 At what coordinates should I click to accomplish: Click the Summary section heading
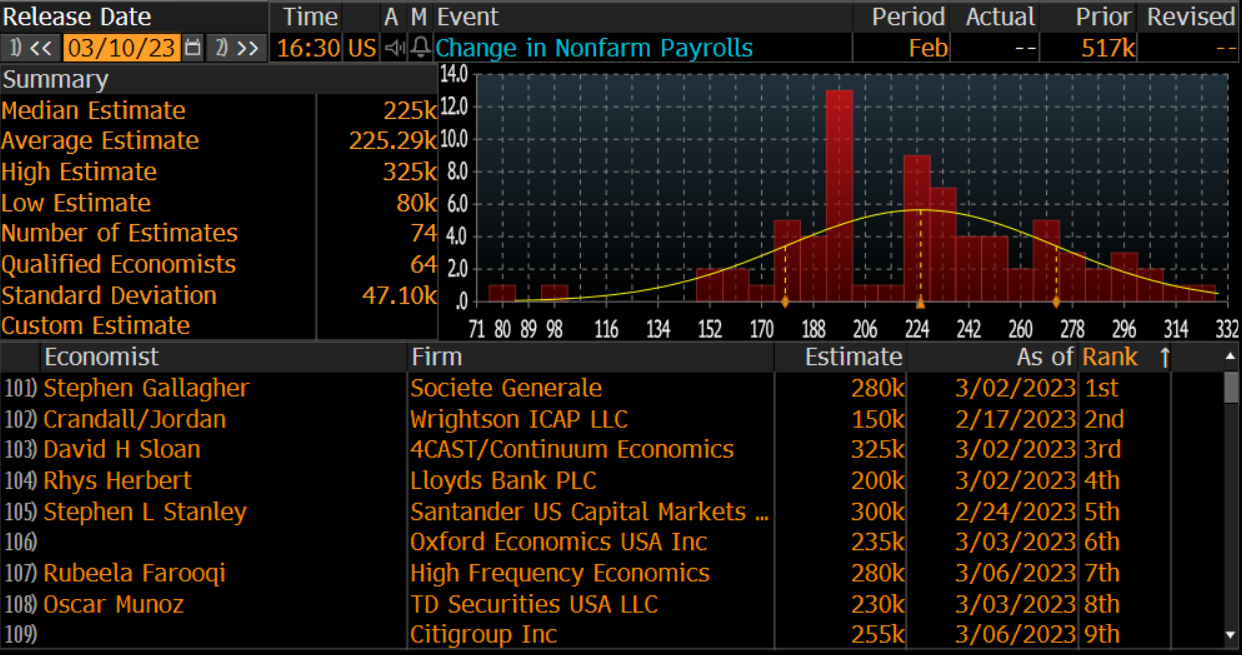pyautogui.click(x=55, y=80)
